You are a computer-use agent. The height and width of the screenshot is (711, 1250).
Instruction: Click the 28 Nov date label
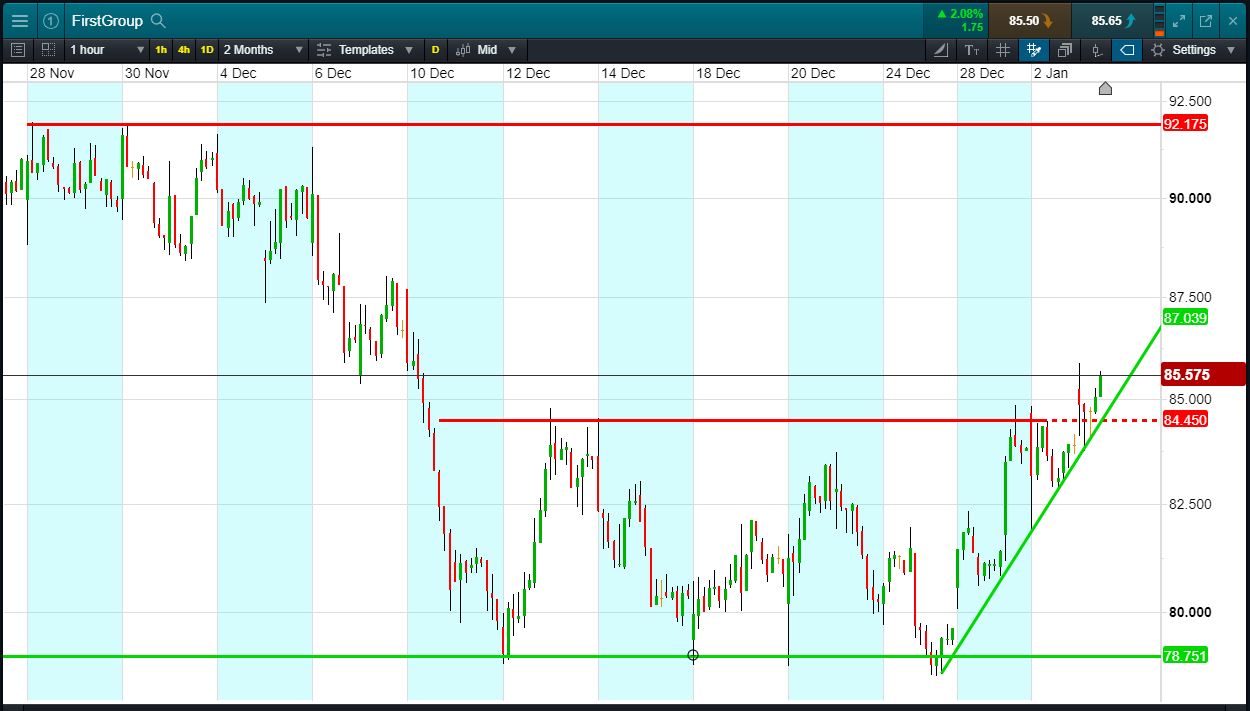click(x=50, y=73)
